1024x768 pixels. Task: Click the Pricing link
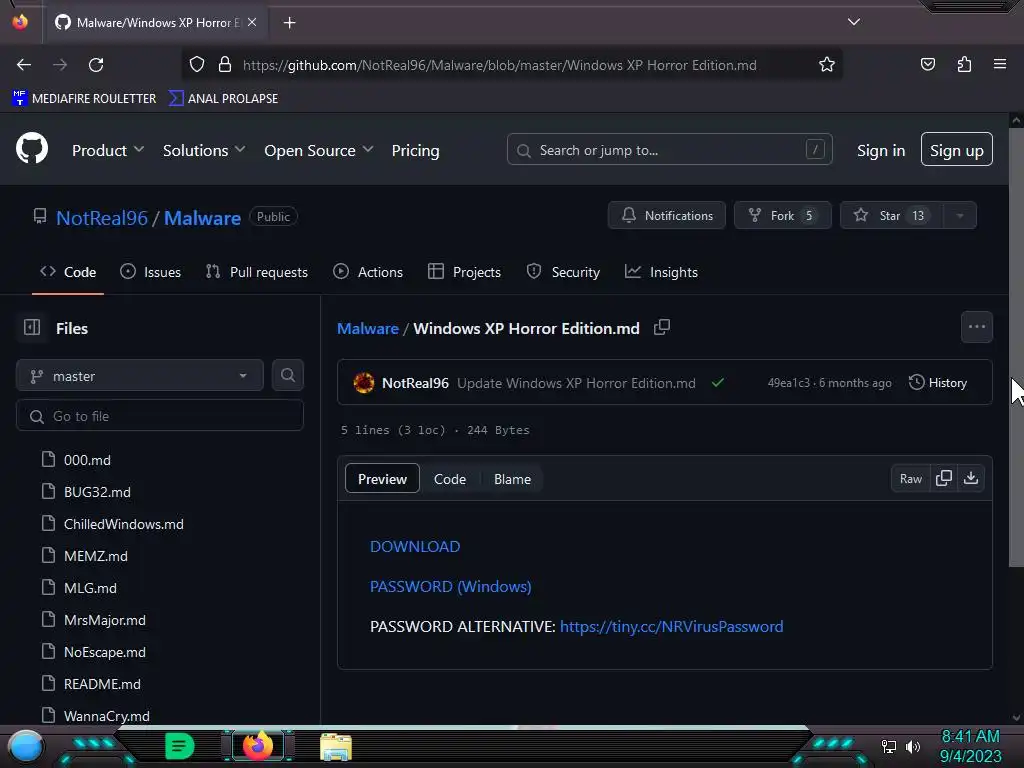pos(415,150)
